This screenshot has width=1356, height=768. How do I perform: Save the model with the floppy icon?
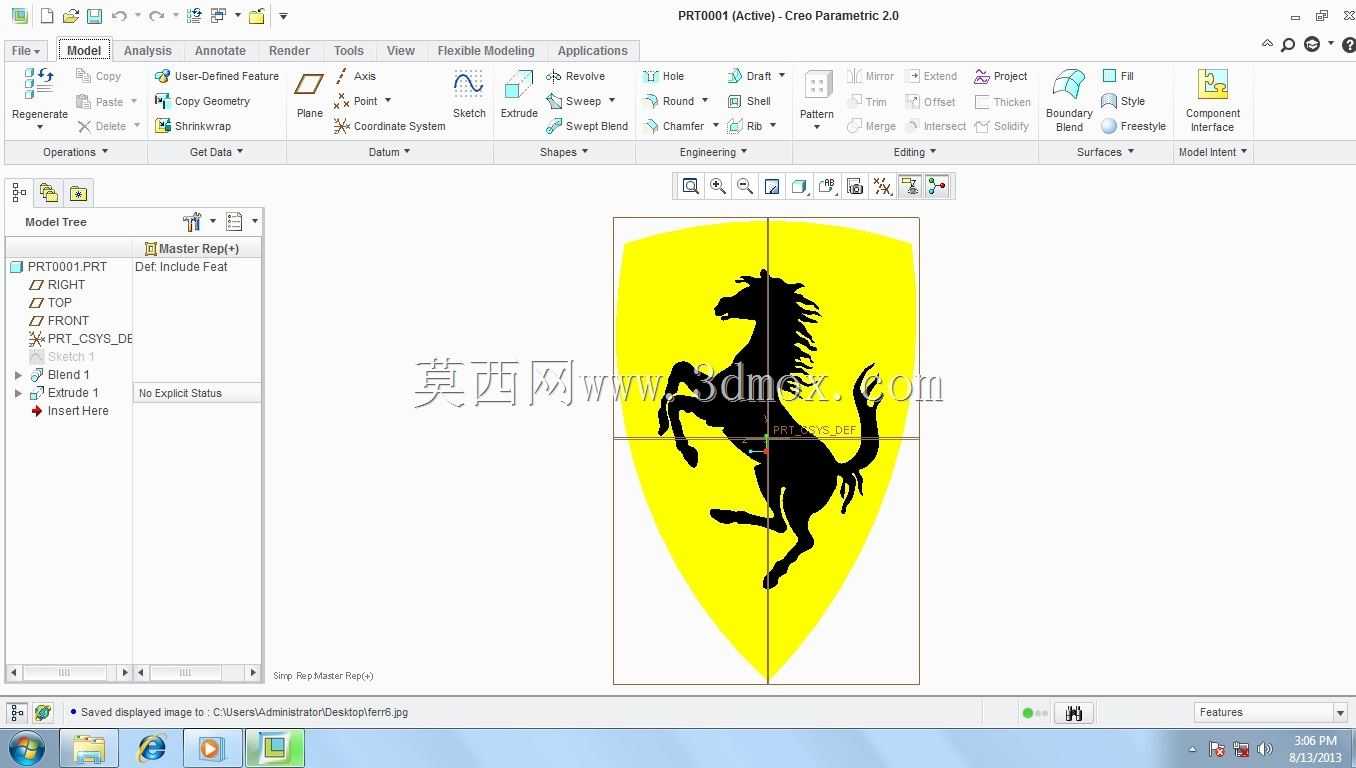click(x=94, y=16)
